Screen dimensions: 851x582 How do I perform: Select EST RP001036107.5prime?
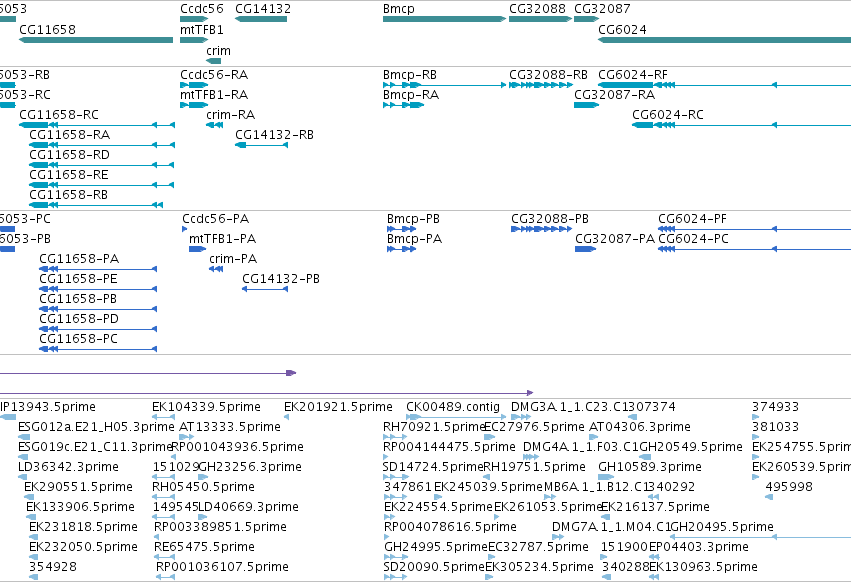166,577
